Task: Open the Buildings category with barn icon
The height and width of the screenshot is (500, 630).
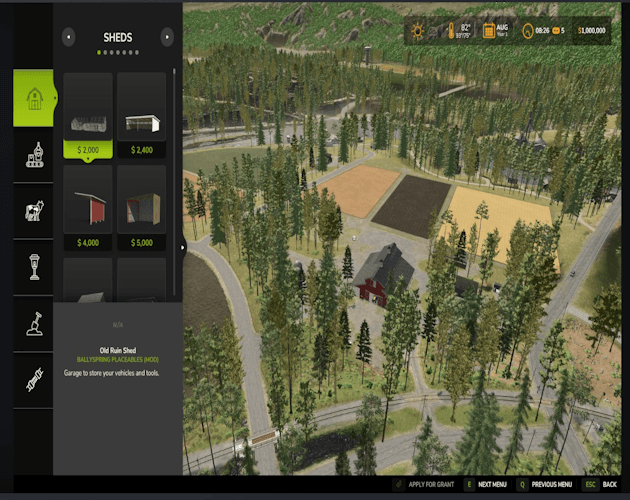Action: coord(34,98)
